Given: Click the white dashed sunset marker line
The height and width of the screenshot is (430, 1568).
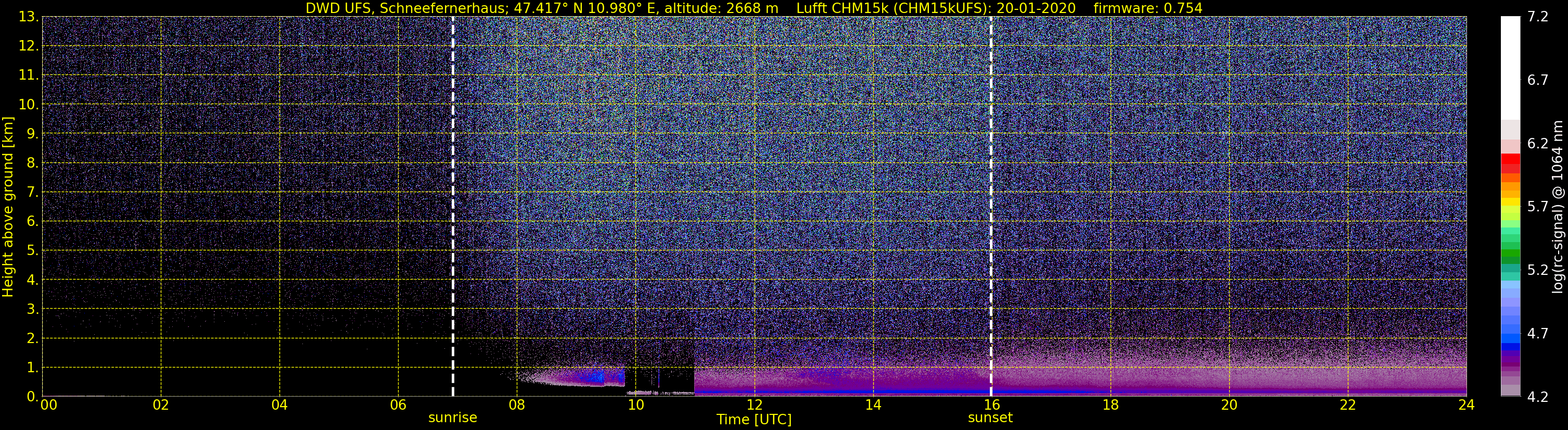Looking at the screenshot, I should click(991, 207).
